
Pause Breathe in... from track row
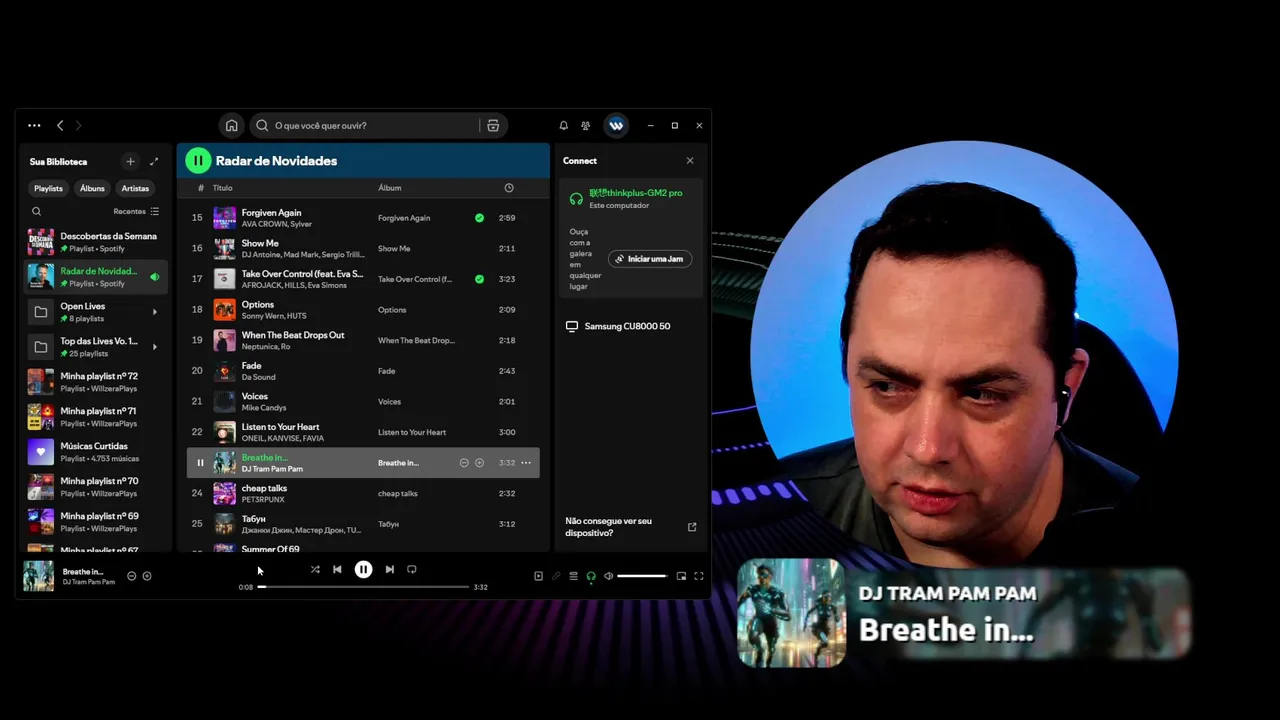200,463
